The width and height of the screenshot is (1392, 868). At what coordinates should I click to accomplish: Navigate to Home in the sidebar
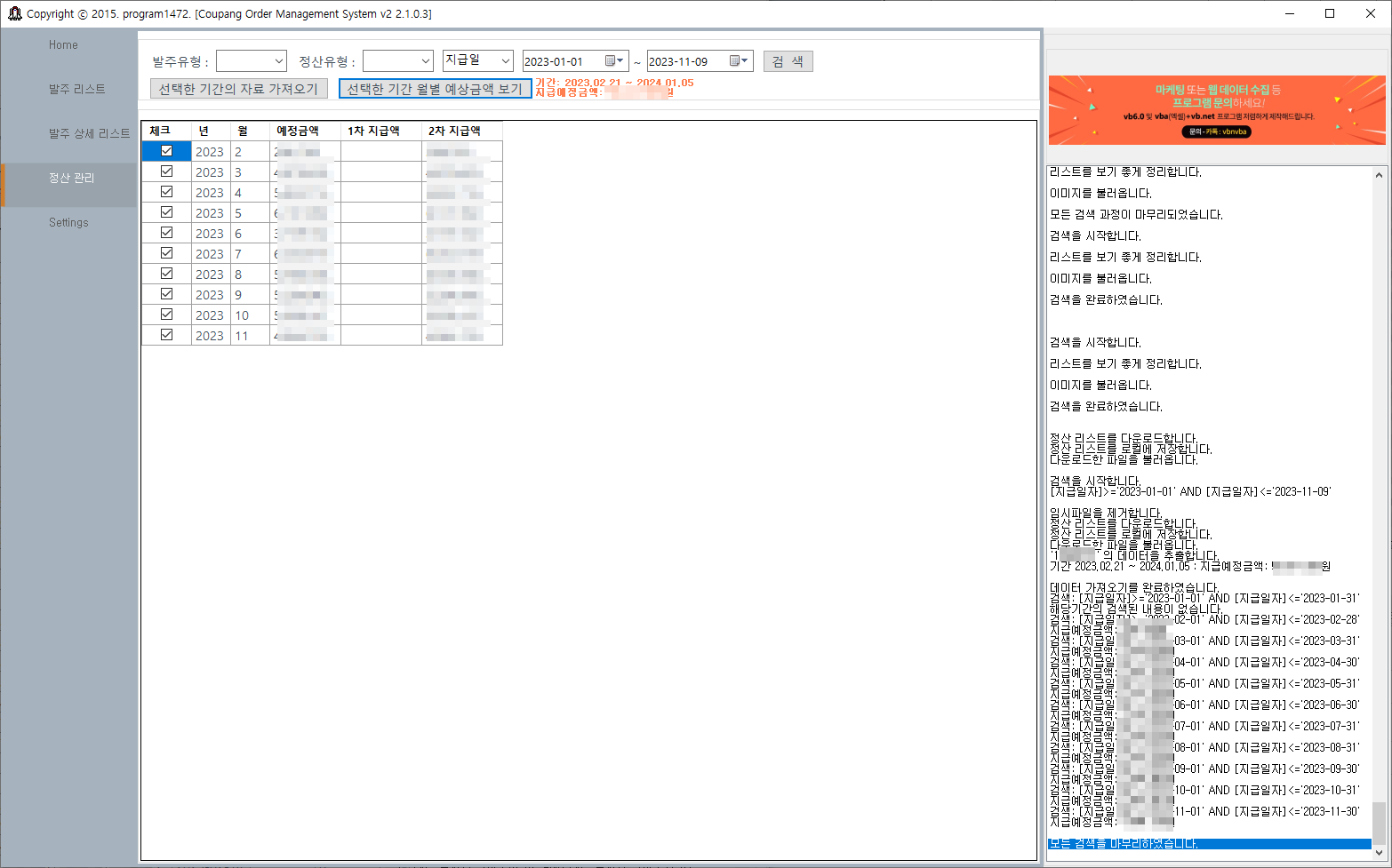point(63,44)
